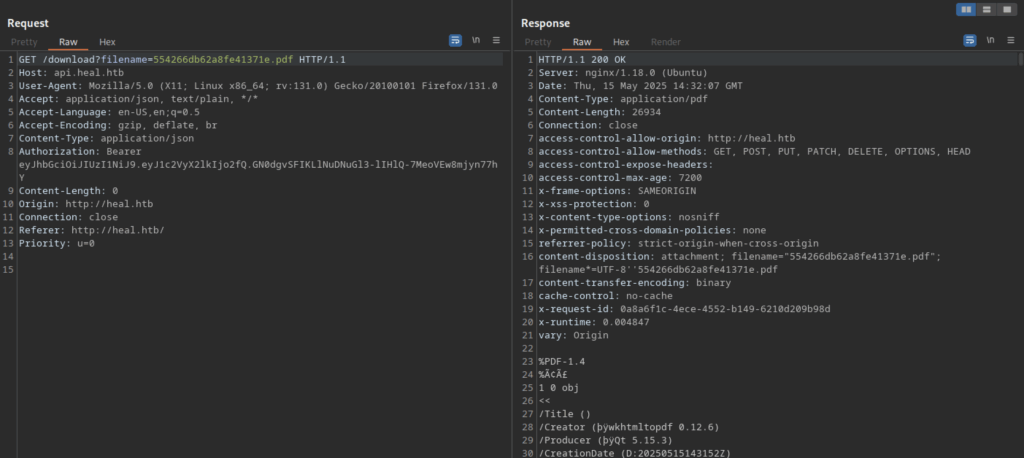Open the Render tab in Response
1024x458 pixels.
[x=665, y=42]
